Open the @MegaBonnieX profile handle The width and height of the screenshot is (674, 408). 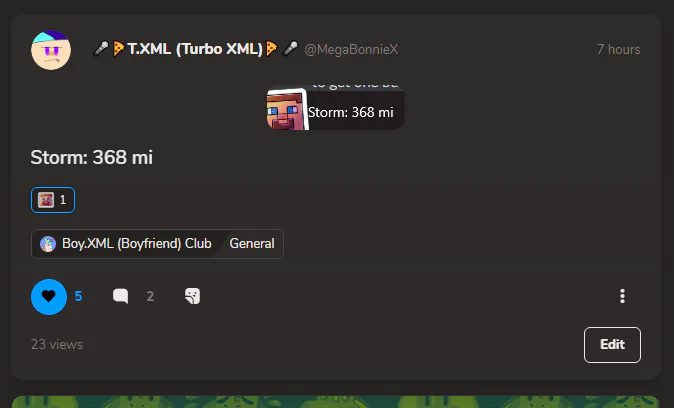click(x=351, y=49)
